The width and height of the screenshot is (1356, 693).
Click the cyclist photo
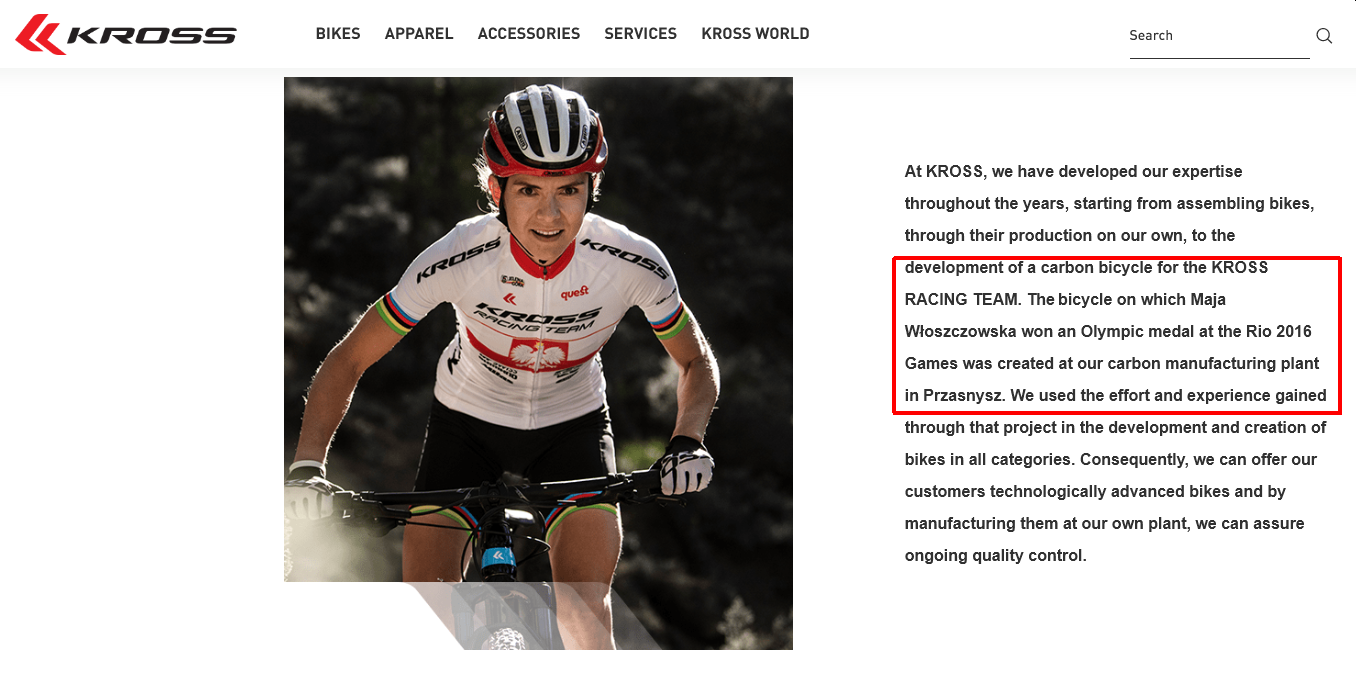tap(538, 363)
